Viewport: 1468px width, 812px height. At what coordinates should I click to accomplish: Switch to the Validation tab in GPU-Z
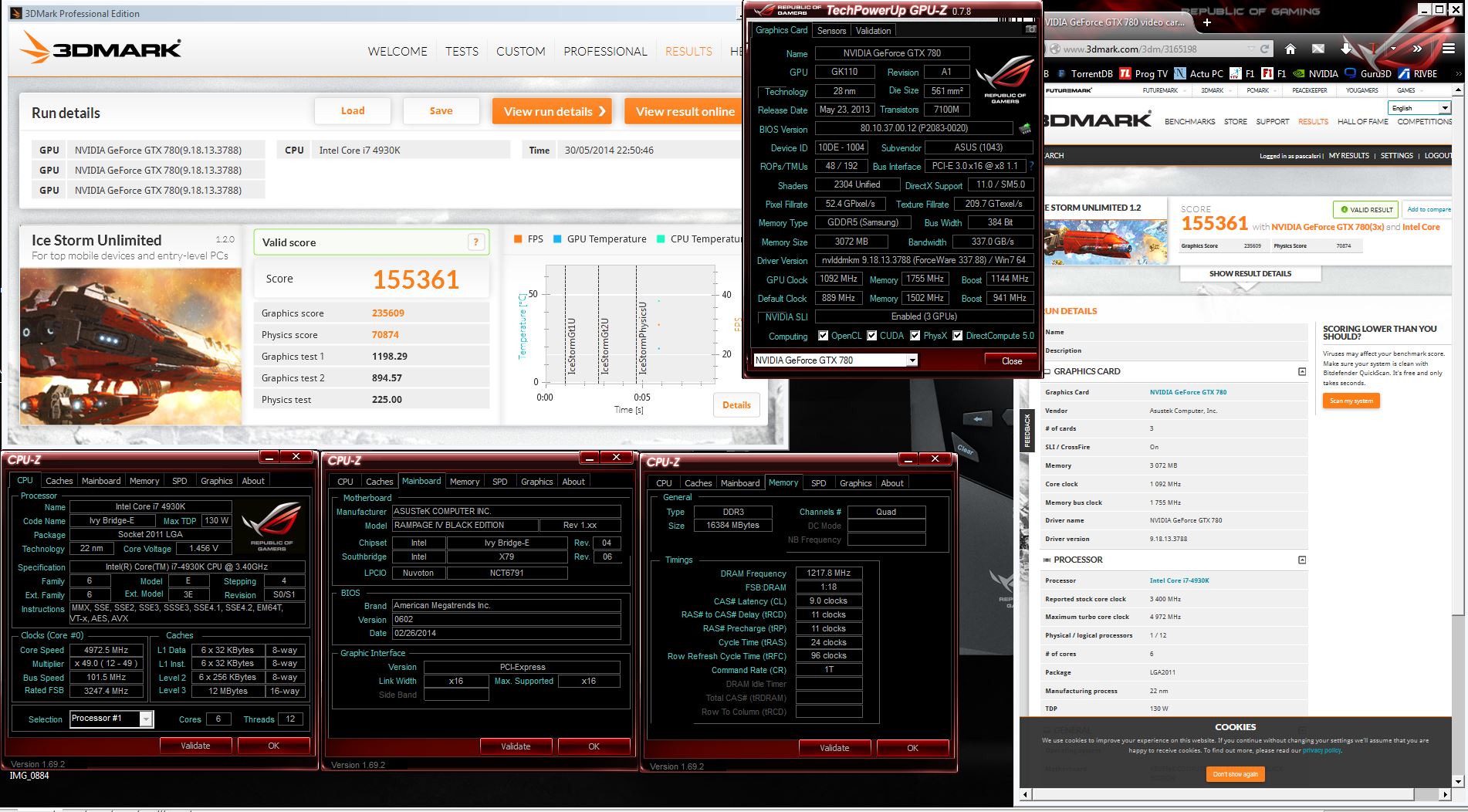pos(873,30)
